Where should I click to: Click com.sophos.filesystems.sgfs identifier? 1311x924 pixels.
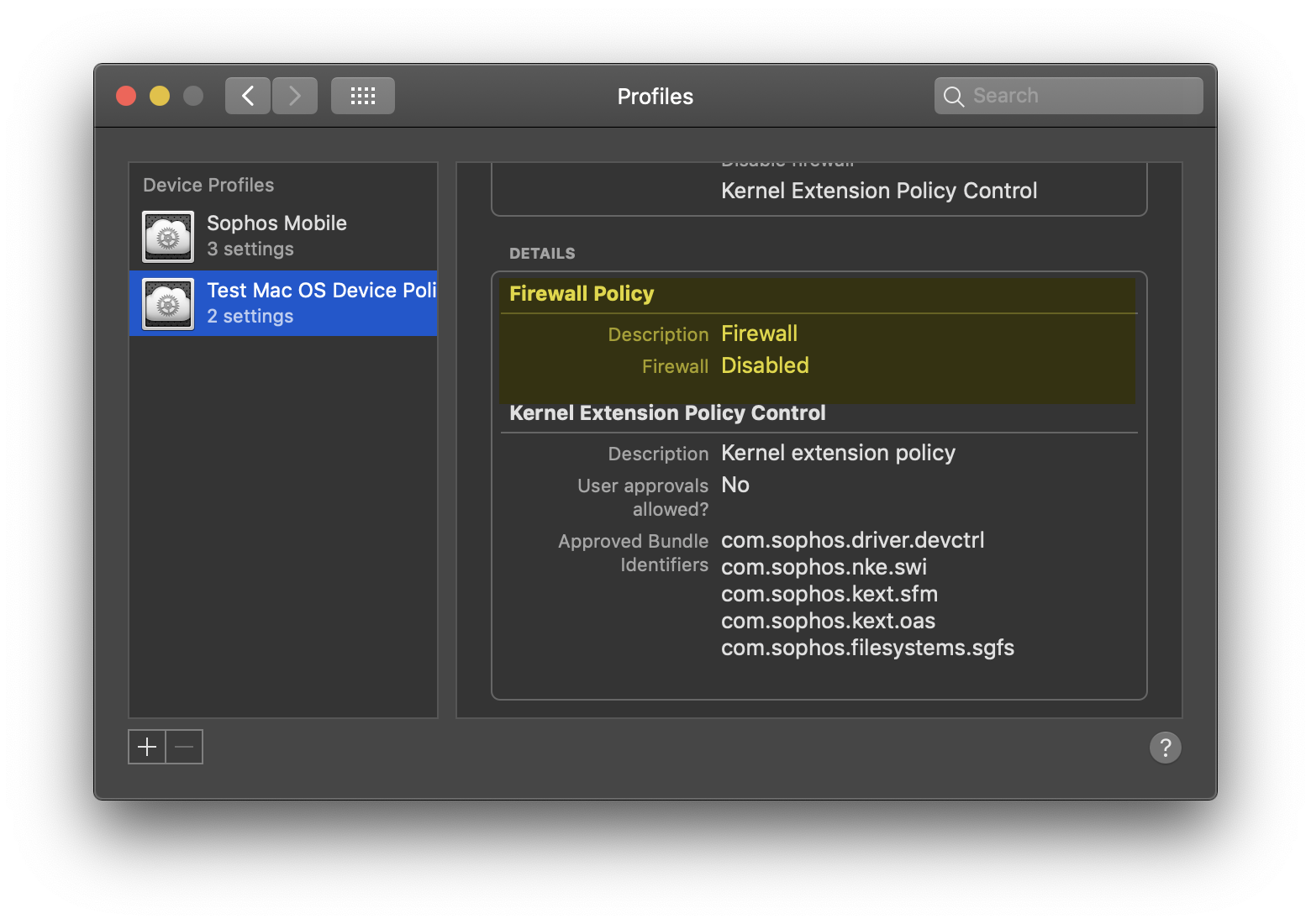[868, 648]
